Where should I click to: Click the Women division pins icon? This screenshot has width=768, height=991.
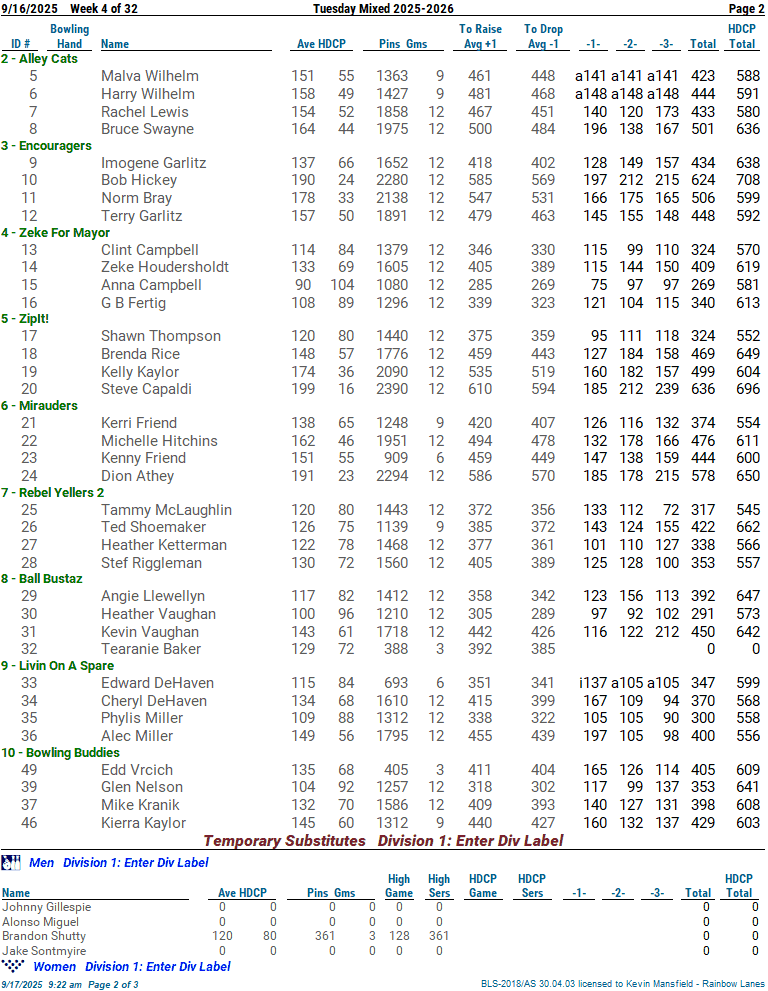[13, 966]
